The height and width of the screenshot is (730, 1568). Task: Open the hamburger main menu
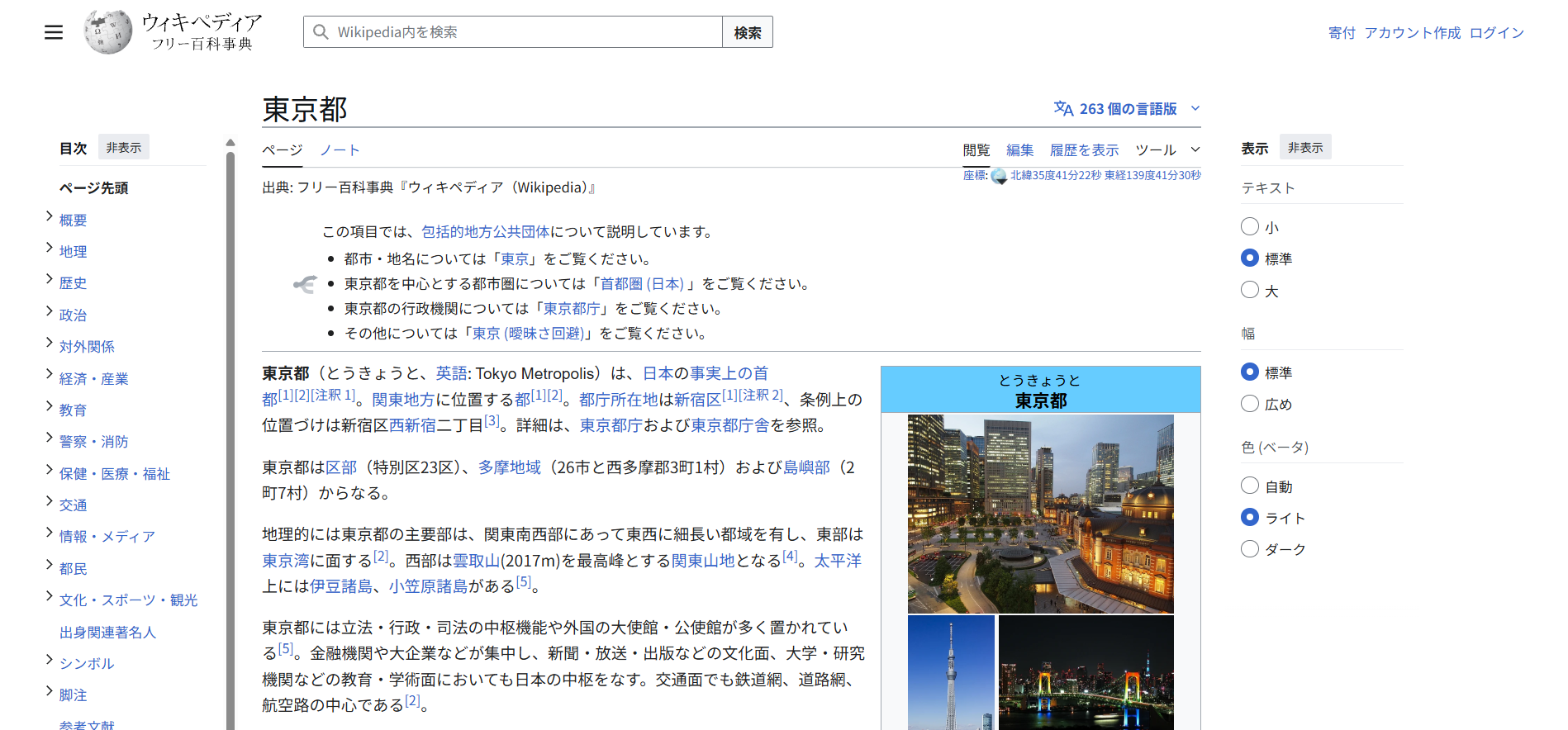tap(54, 32)
